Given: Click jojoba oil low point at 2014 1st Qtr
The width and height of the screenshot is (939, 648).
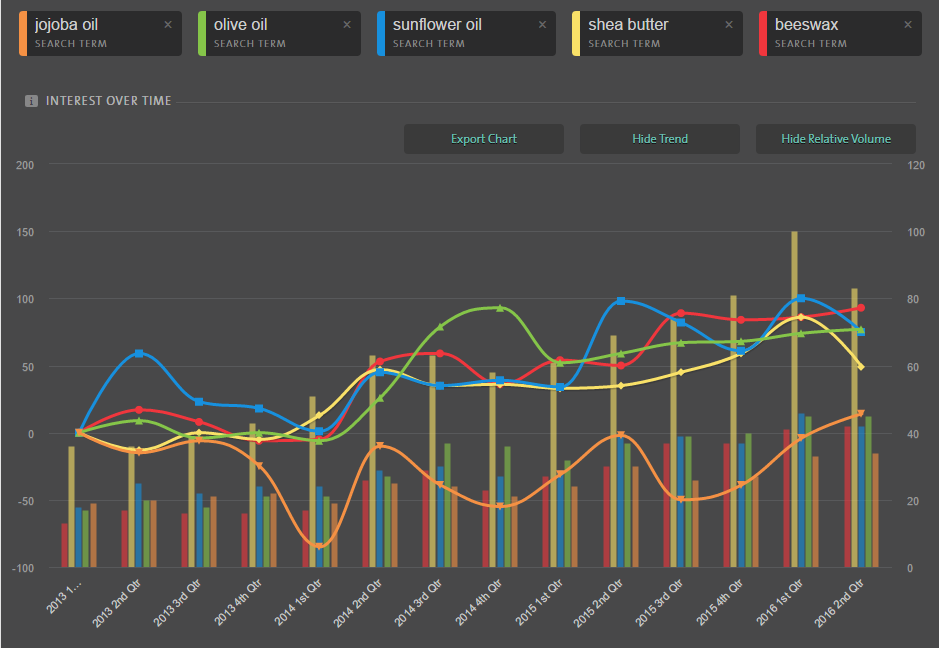Looking at the screenshot, I should tap(319, 545).
